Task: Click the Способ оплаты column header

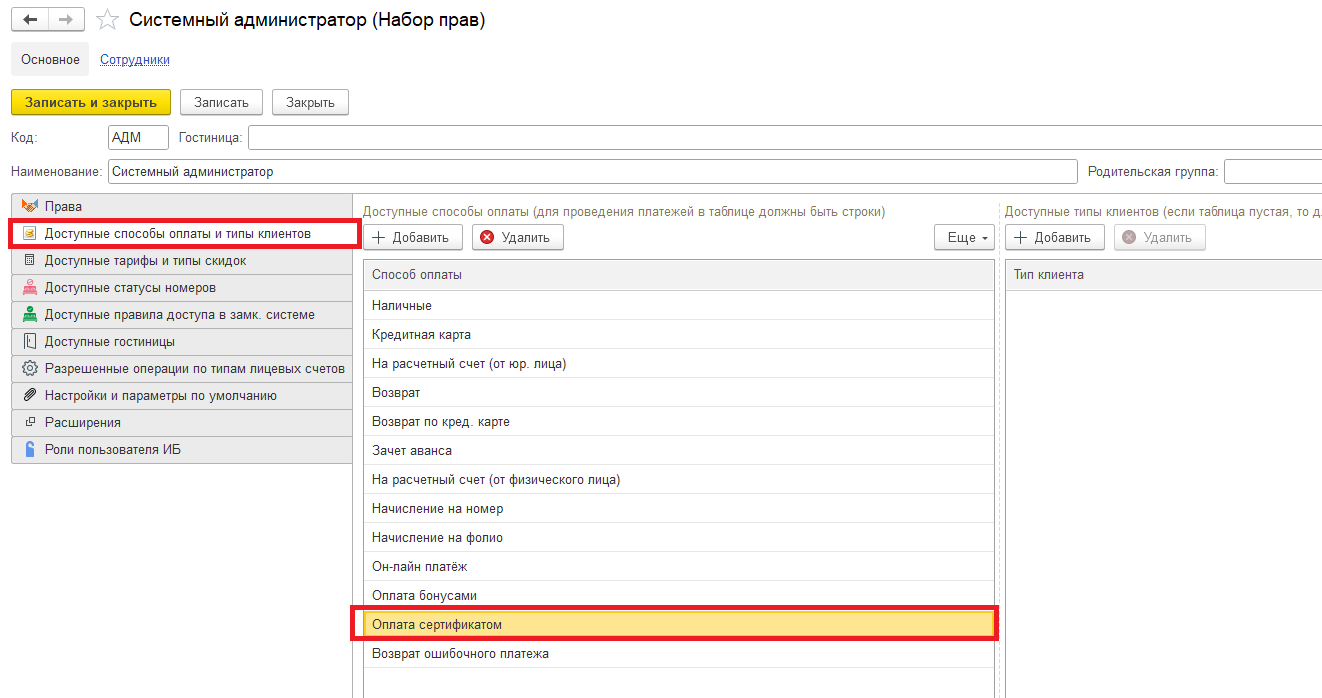Action: click(x=679, y=274)
